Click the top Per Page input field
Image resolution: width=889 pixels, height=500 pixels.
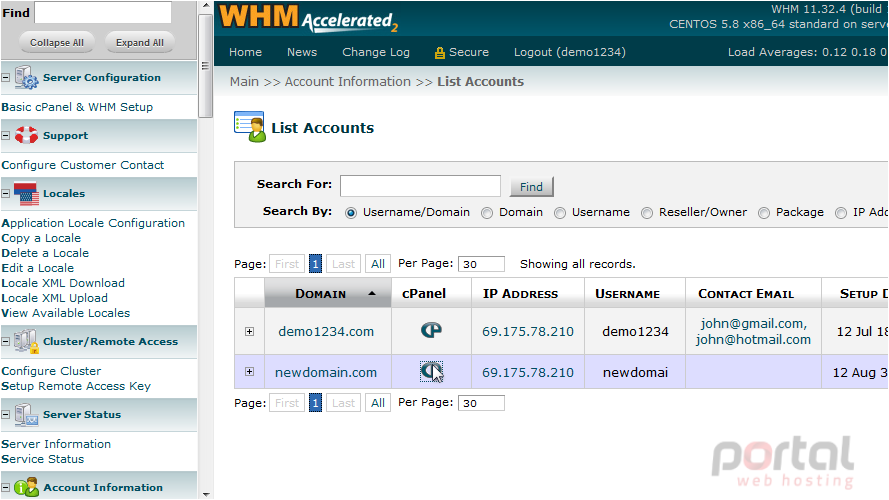tap(481, 264)
